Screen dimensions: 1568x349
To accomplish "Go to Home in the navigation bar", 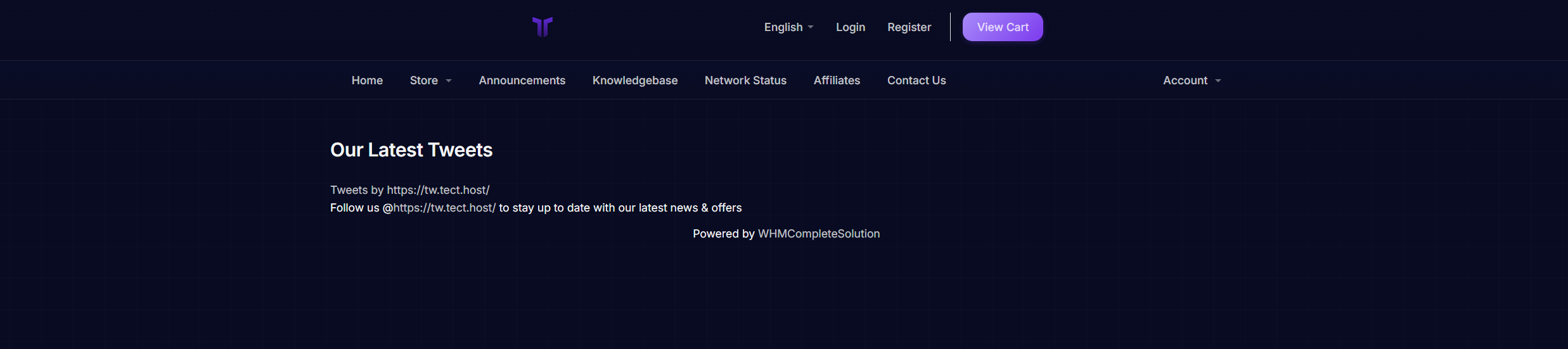I will tap(367, 80).
